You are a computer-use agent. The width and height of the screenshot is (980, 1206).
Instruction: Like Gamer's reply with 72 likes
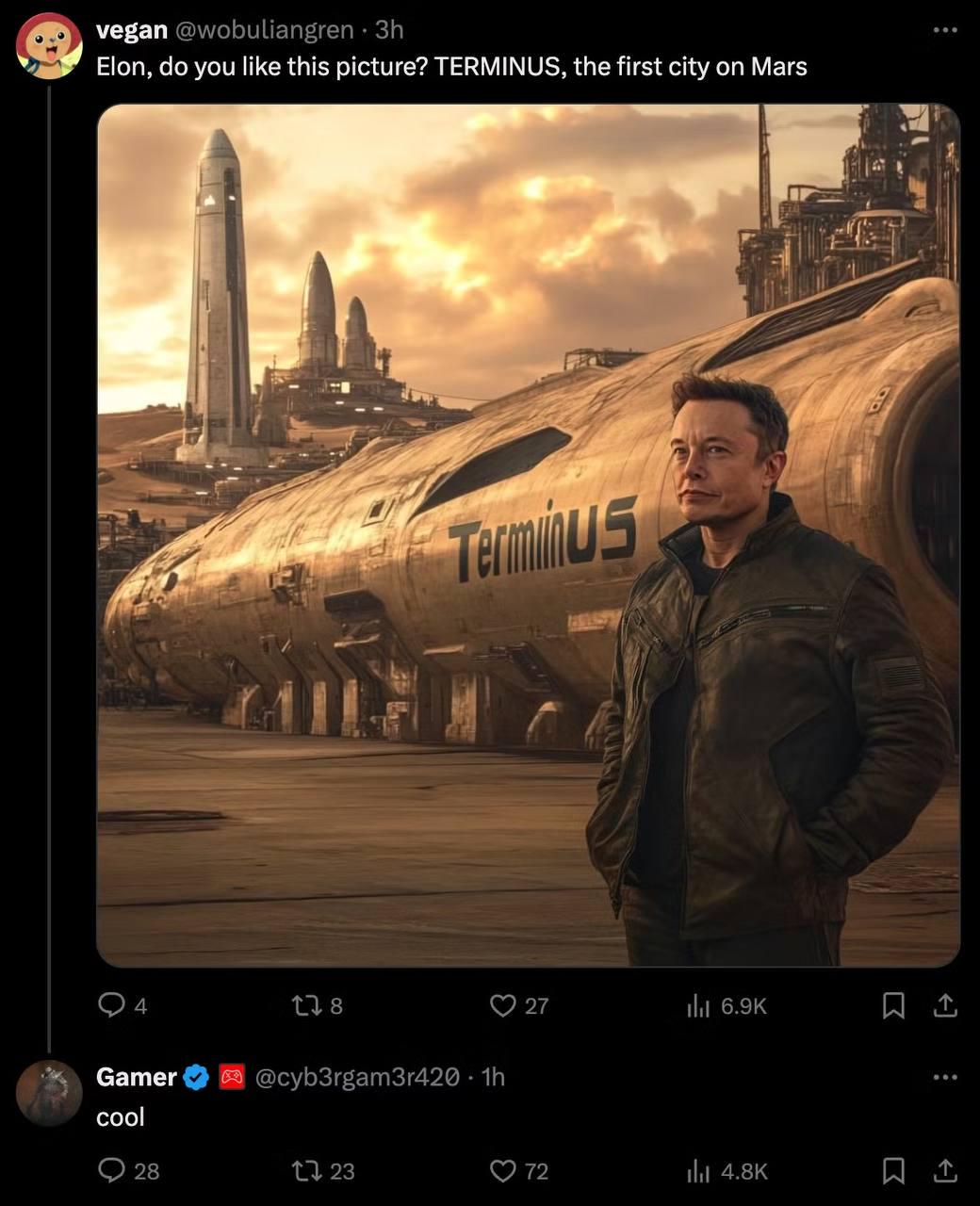point(504,1170)
